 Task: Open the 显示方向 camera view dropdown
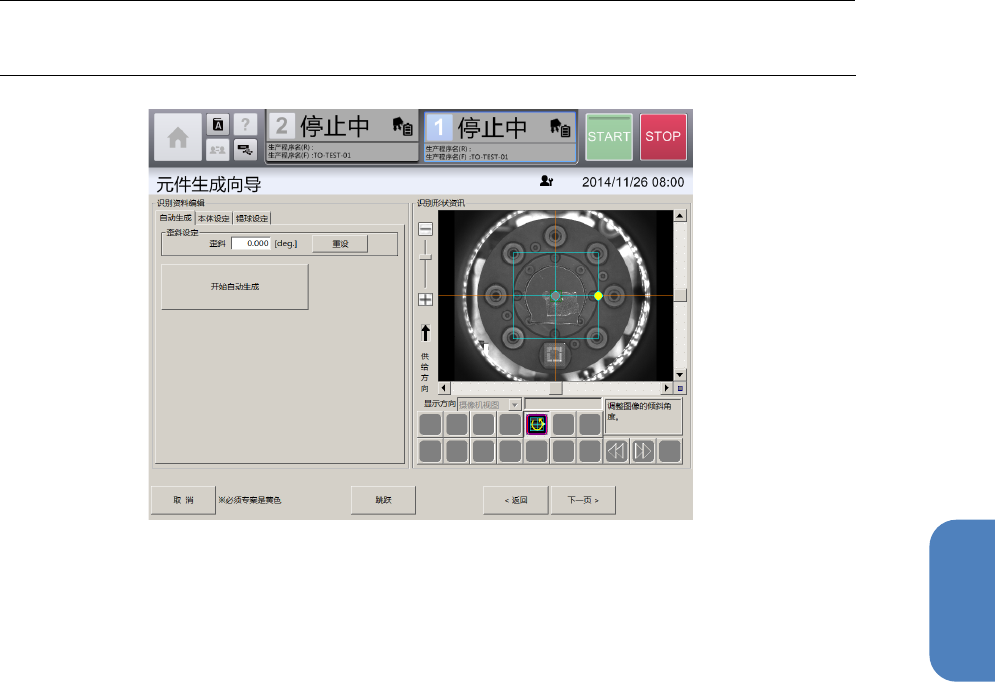(x=515, y=404)
